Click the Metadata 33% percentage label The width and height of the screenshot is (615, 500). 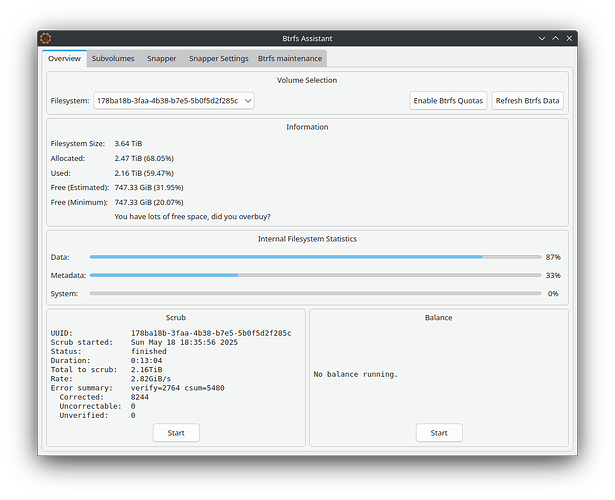click(x=553, y=275)
